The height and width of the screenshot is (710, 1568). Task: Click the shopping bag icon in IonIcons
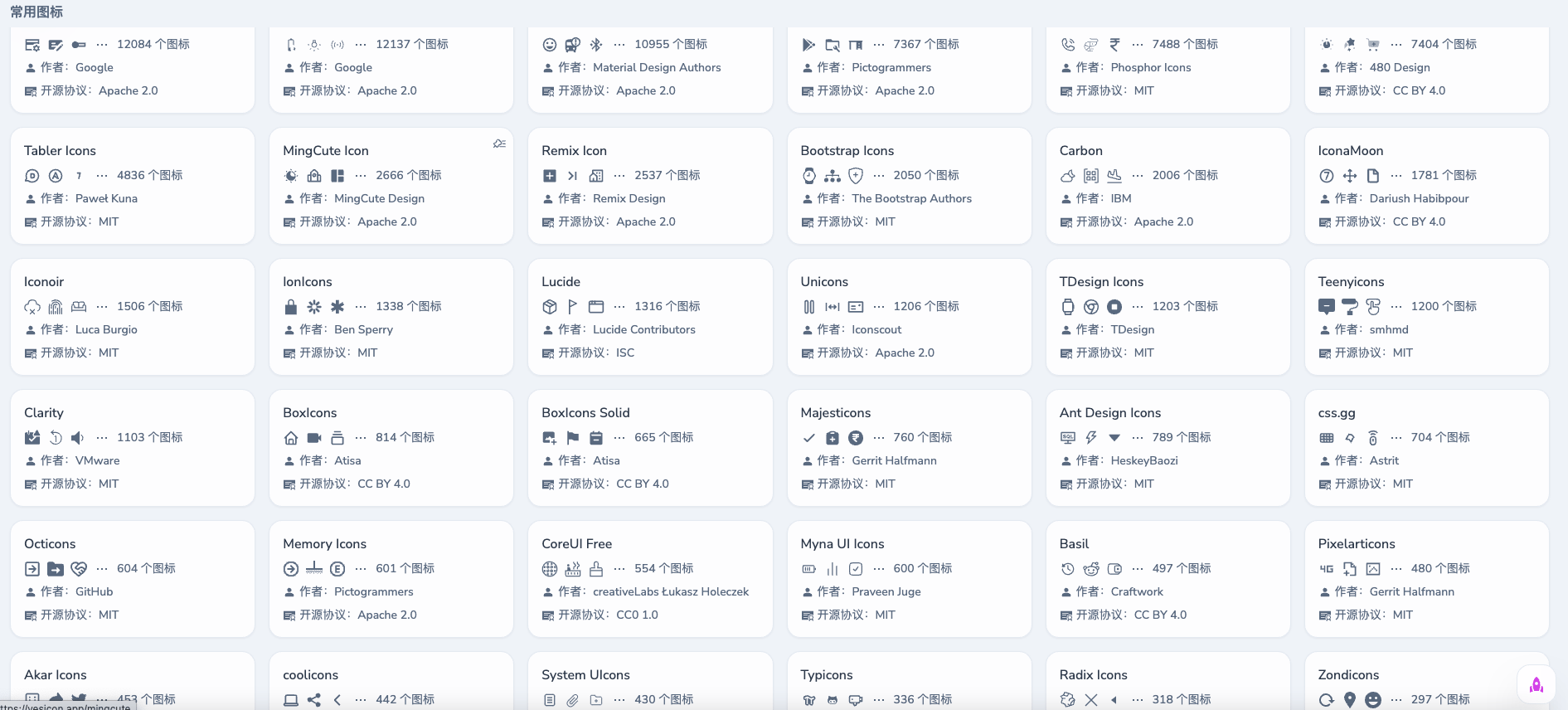(x=291, y=307)
